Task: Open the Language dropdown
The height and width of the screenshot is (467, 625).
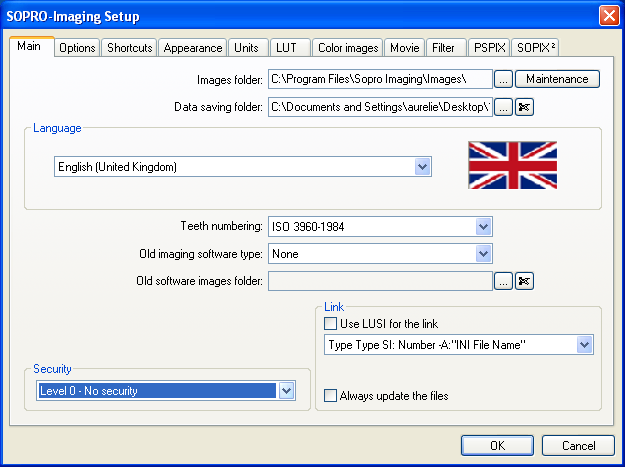Action: pyautogui.click(x=423, y=167)
